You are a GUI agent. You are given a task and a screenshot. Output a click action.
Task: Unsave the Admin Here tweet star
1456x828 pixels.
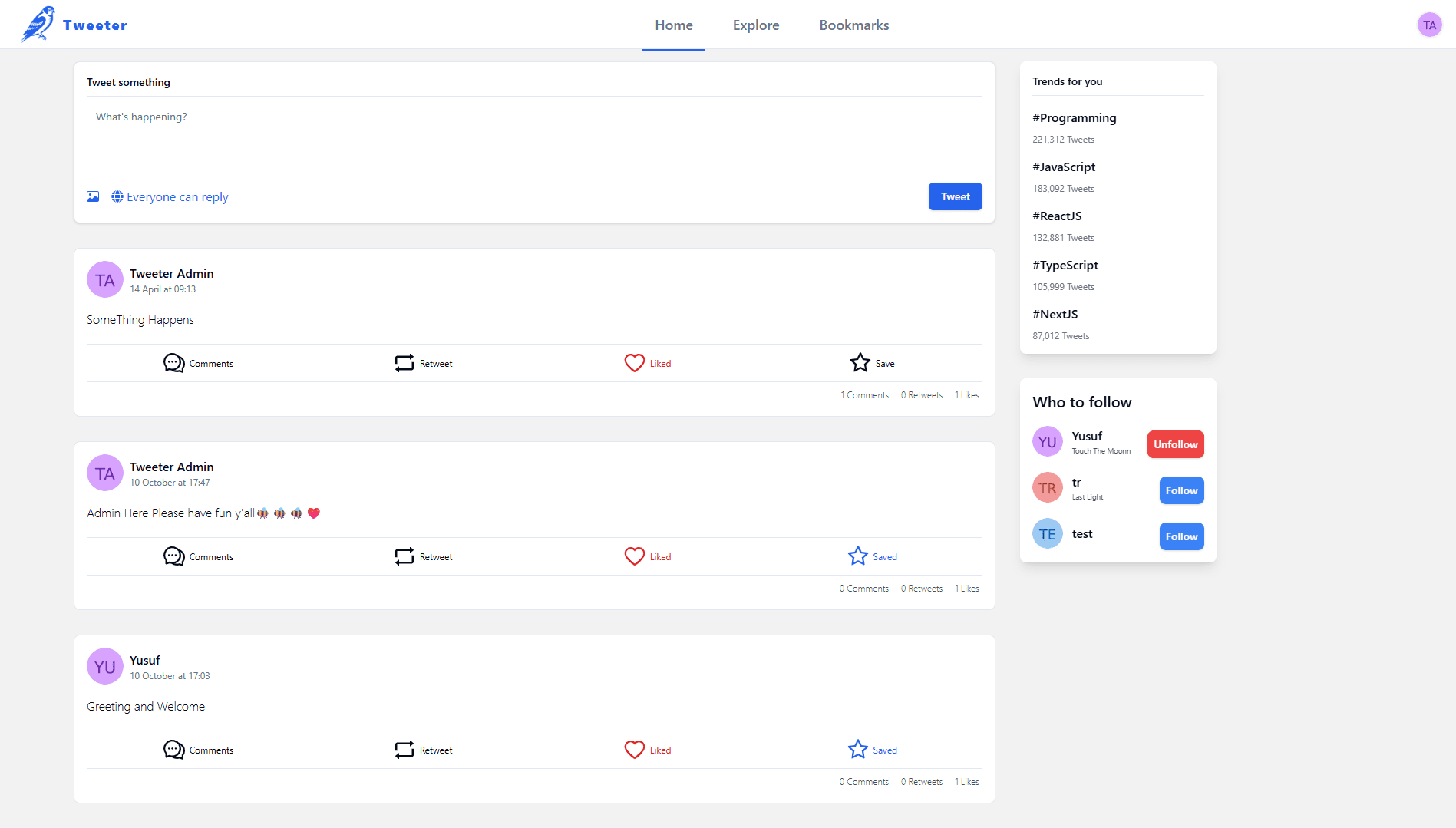[873, 556]
